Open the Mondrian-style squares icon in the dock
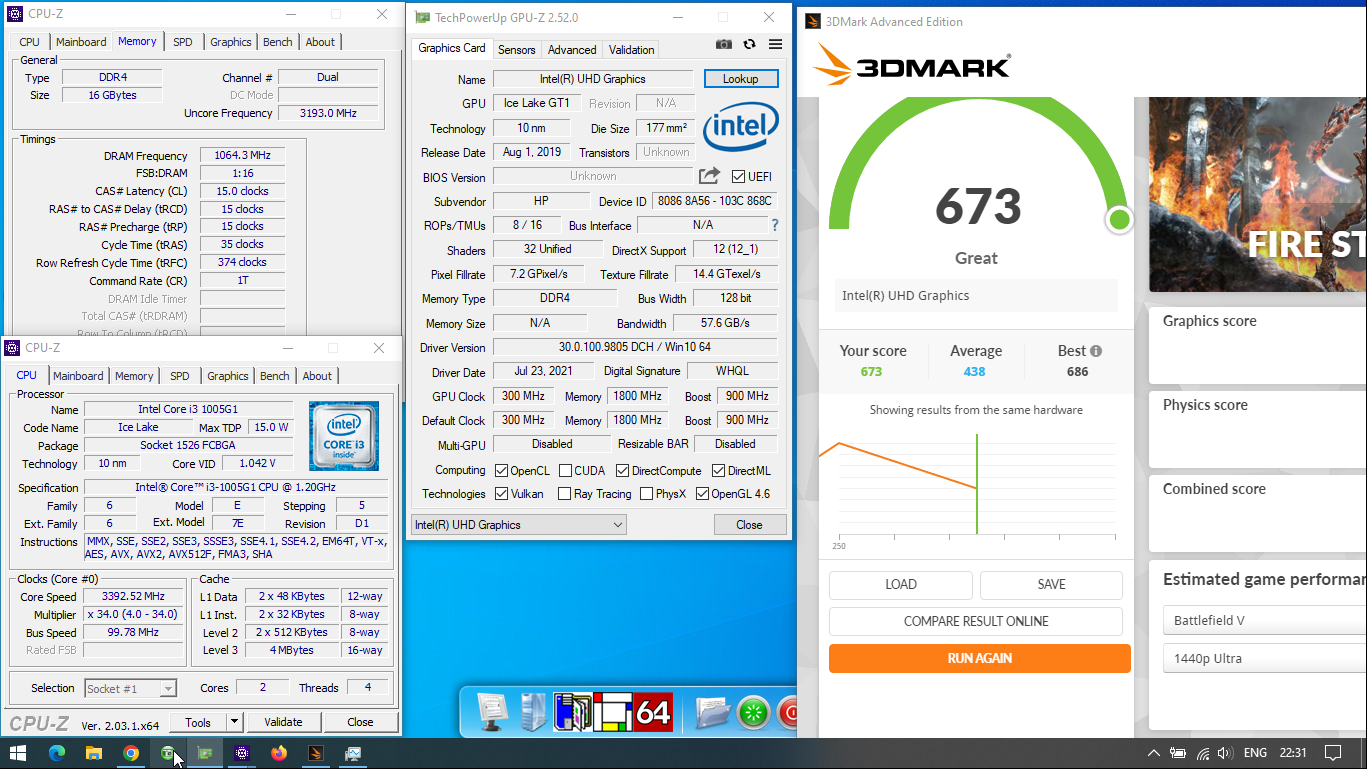 (612, 711)
